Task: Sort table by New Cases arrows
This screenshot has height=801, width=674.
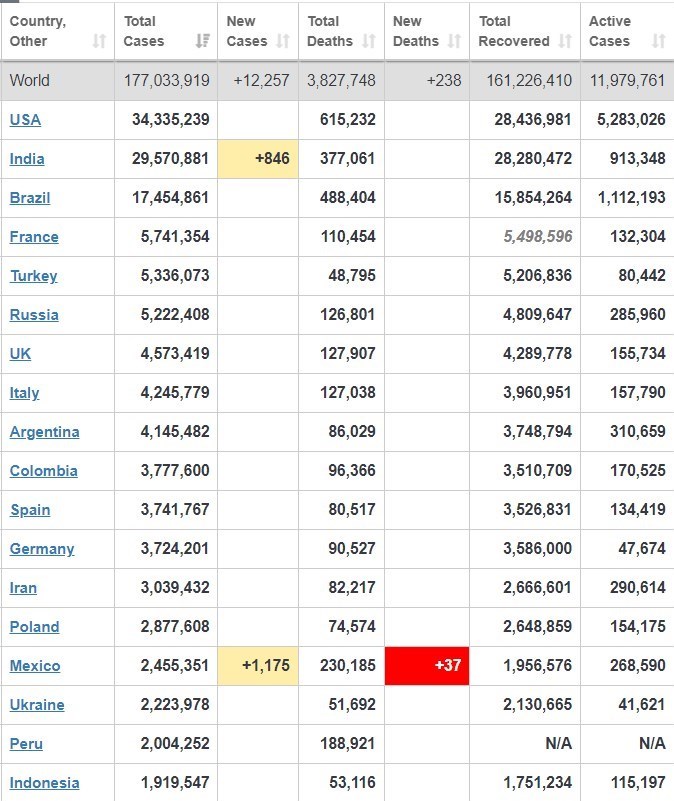Action: tap(283, 41)
